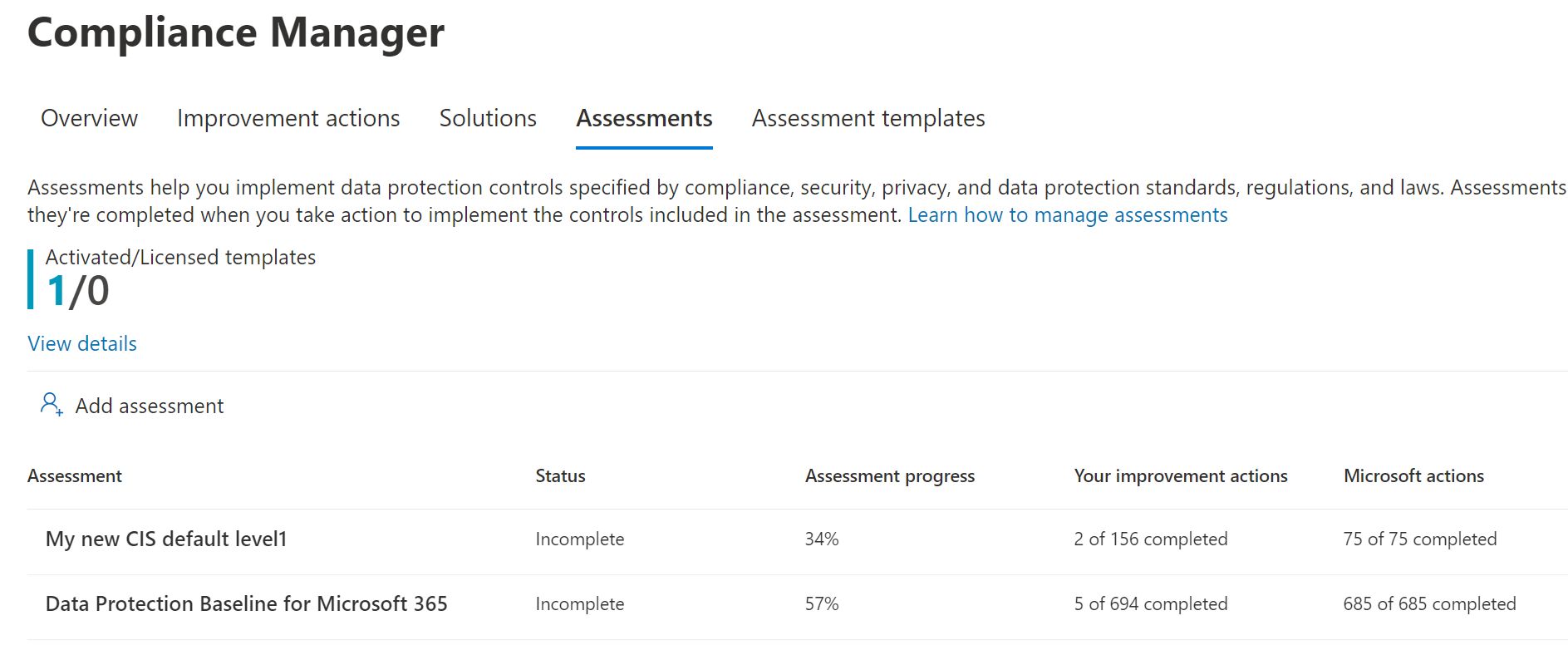Switch to the Improvement actions tab

(x=288, y=119)
